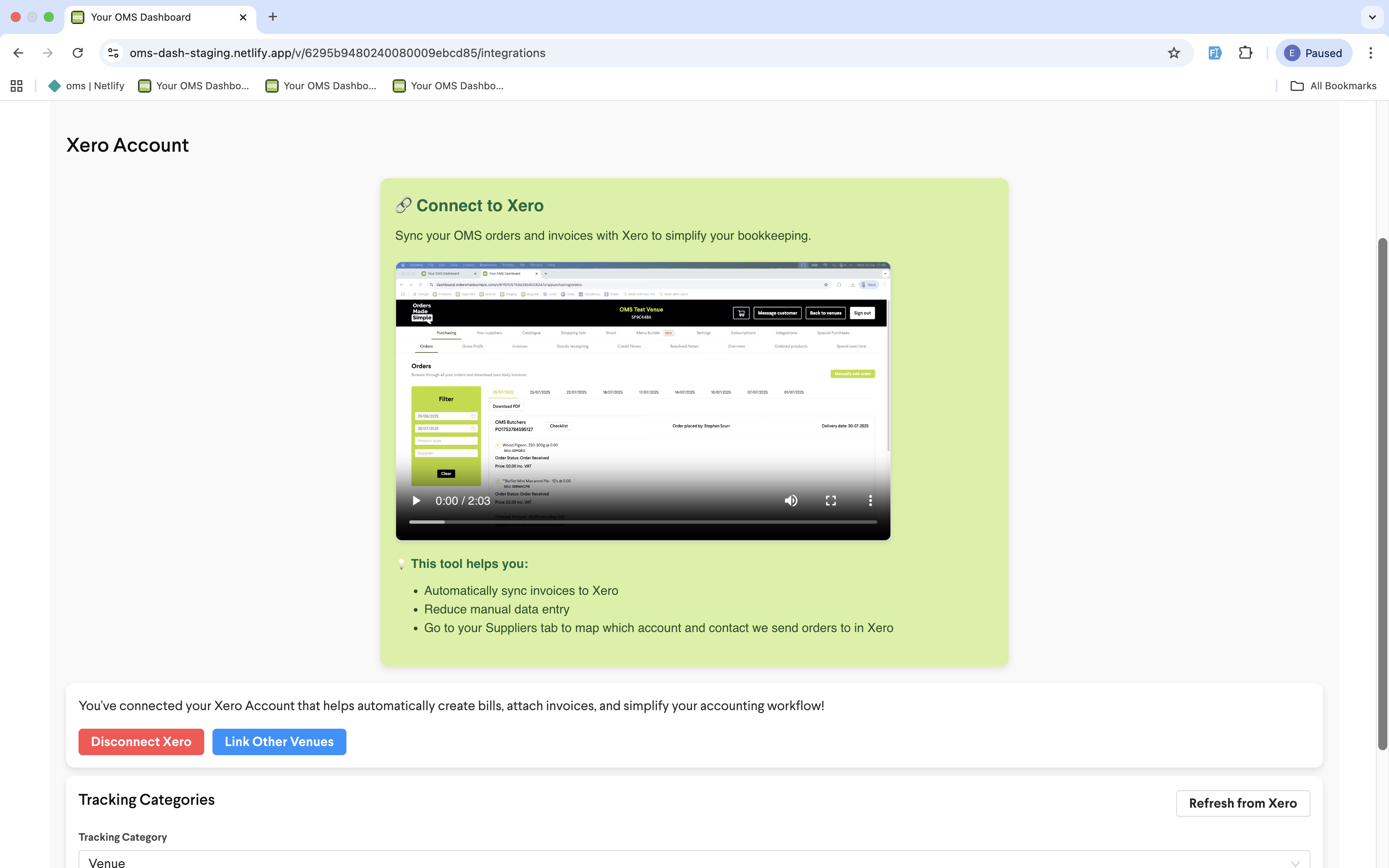
Task: Open the All Bookmarks folder
Action: tap(1333, 86)
